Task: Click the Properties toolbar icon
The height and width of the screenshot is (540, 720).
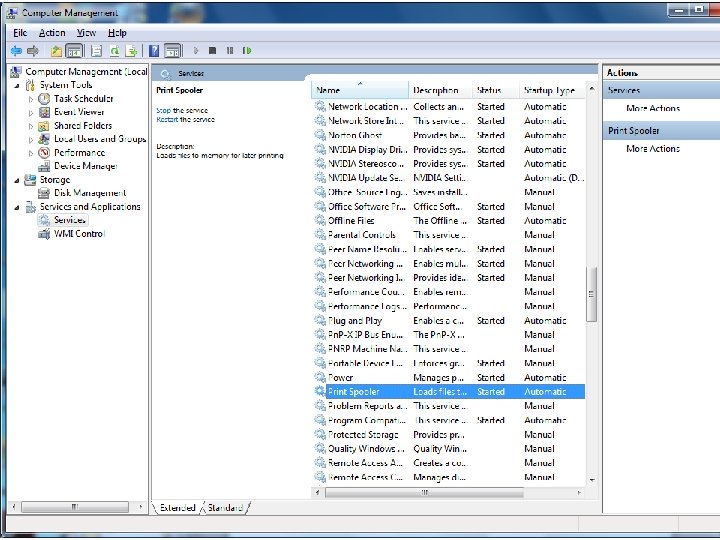Action: pos(96,51)
